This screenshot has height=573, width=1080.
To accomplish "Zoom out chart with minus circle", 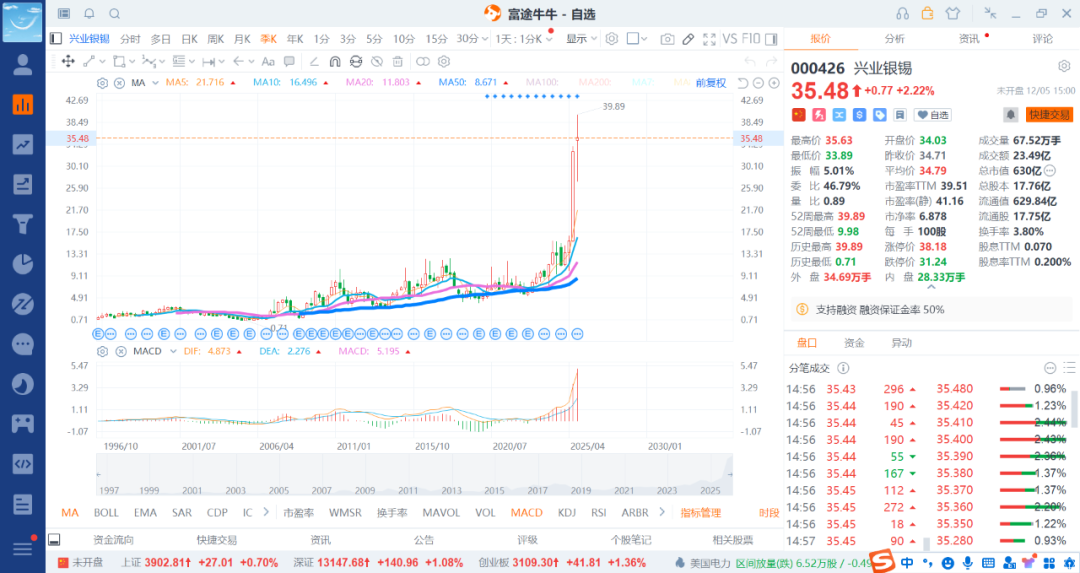I will point(758,83).
